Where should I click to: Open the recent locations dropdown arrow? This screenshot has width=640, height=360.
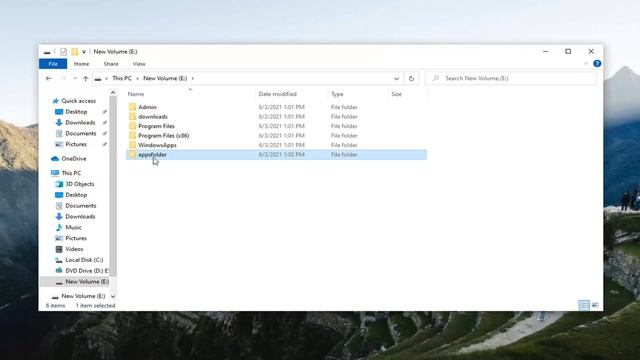(75, 78)
